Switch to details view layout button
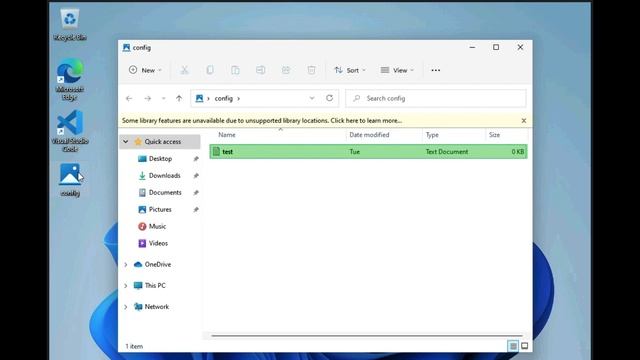Viewport: 640px width, 360px height. (513, 347)
